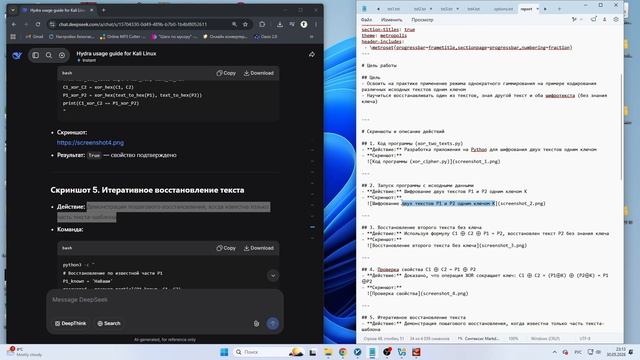
Task: Bookmark this page with the star icon
Action: click(x=245, y=24)
